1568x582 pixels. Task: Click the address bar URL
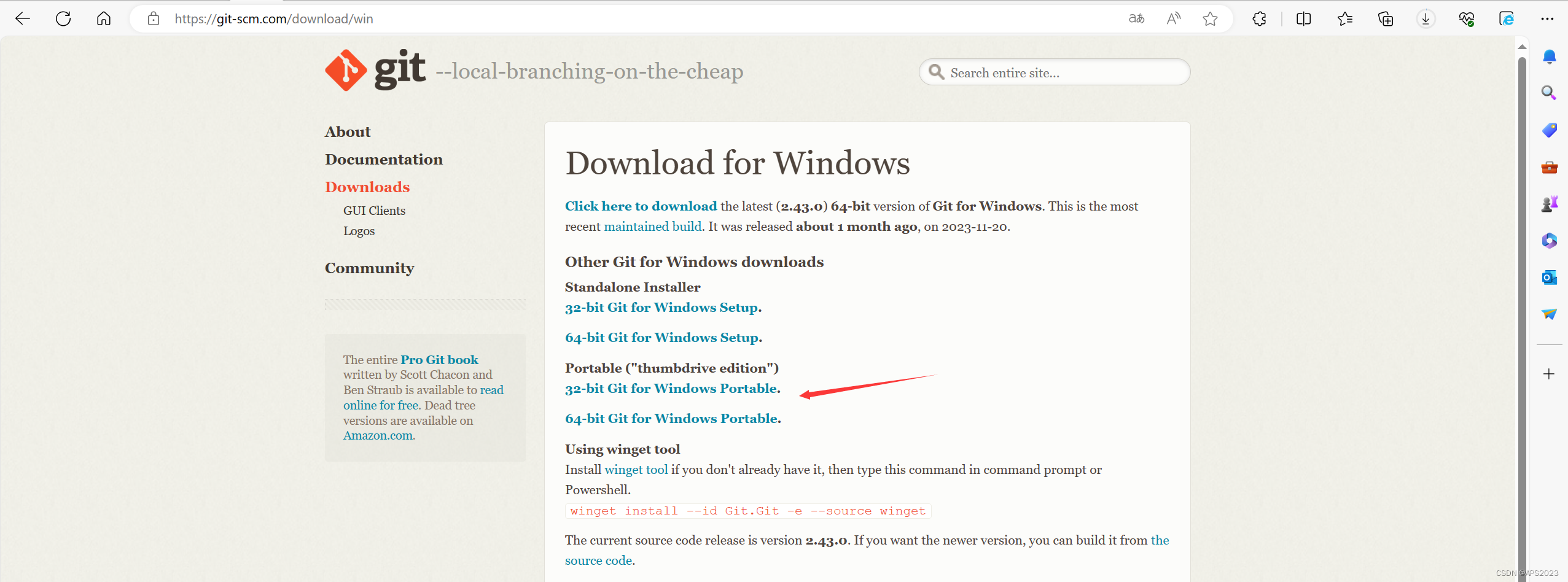273,18
